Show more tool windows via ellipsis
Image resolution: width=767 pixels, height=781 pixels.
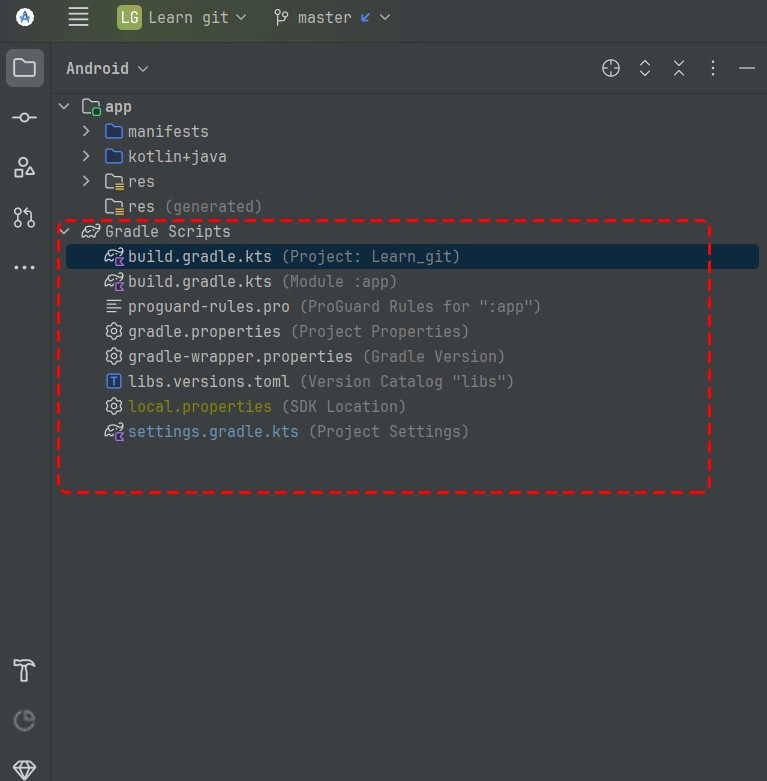25,267
